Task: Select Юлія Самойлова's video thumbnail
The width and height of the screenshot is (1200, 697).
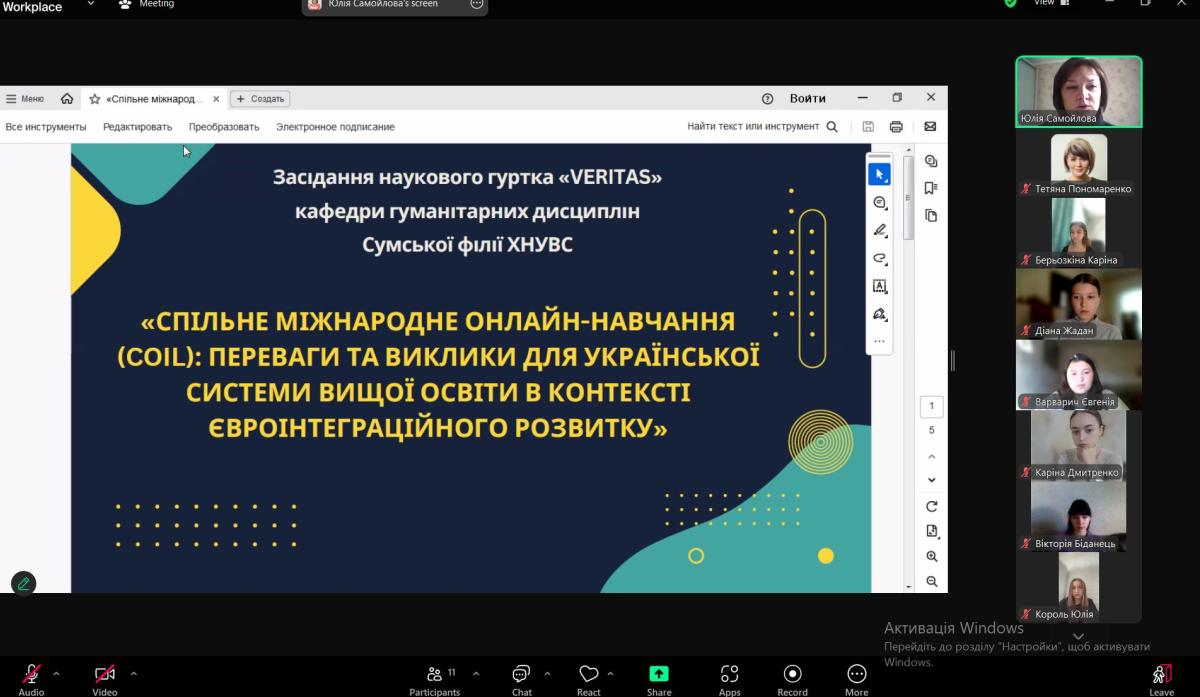Action: click(x=1078, y=91)
